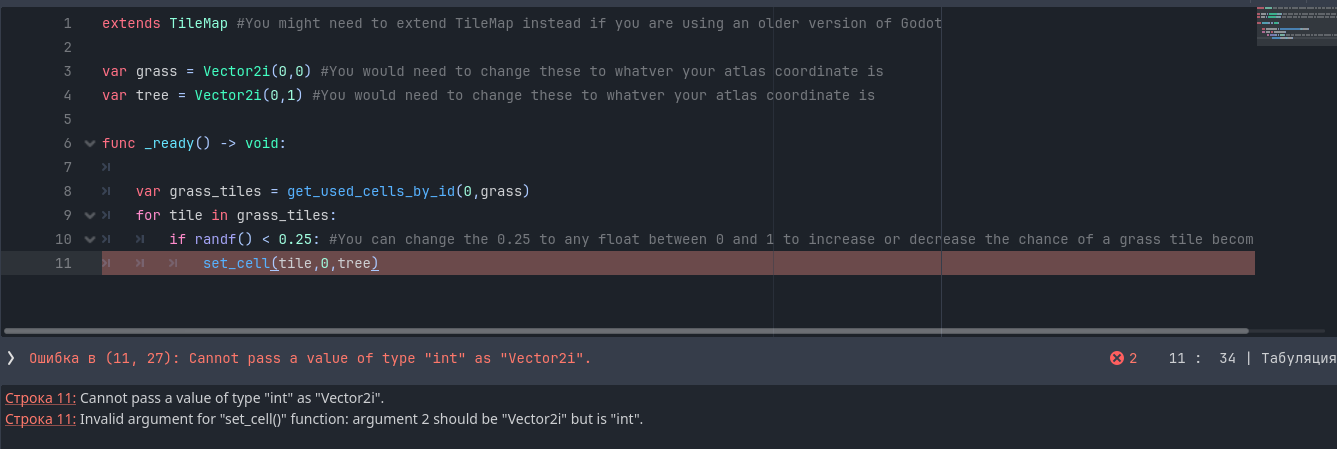Place cursor on set_cell call
1337x449 pixels.
point(236,263)
